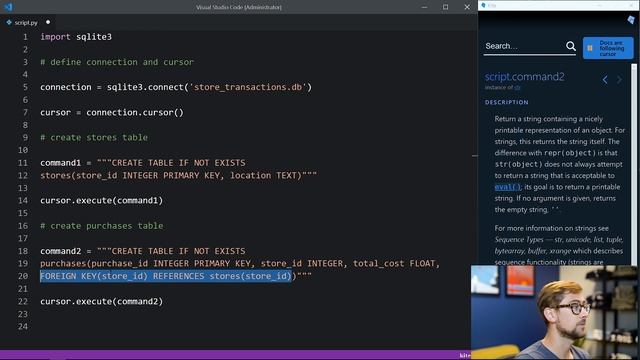Close the Visual Studio Code window
This screenshot has height=360, width=640.
point(467,7)
